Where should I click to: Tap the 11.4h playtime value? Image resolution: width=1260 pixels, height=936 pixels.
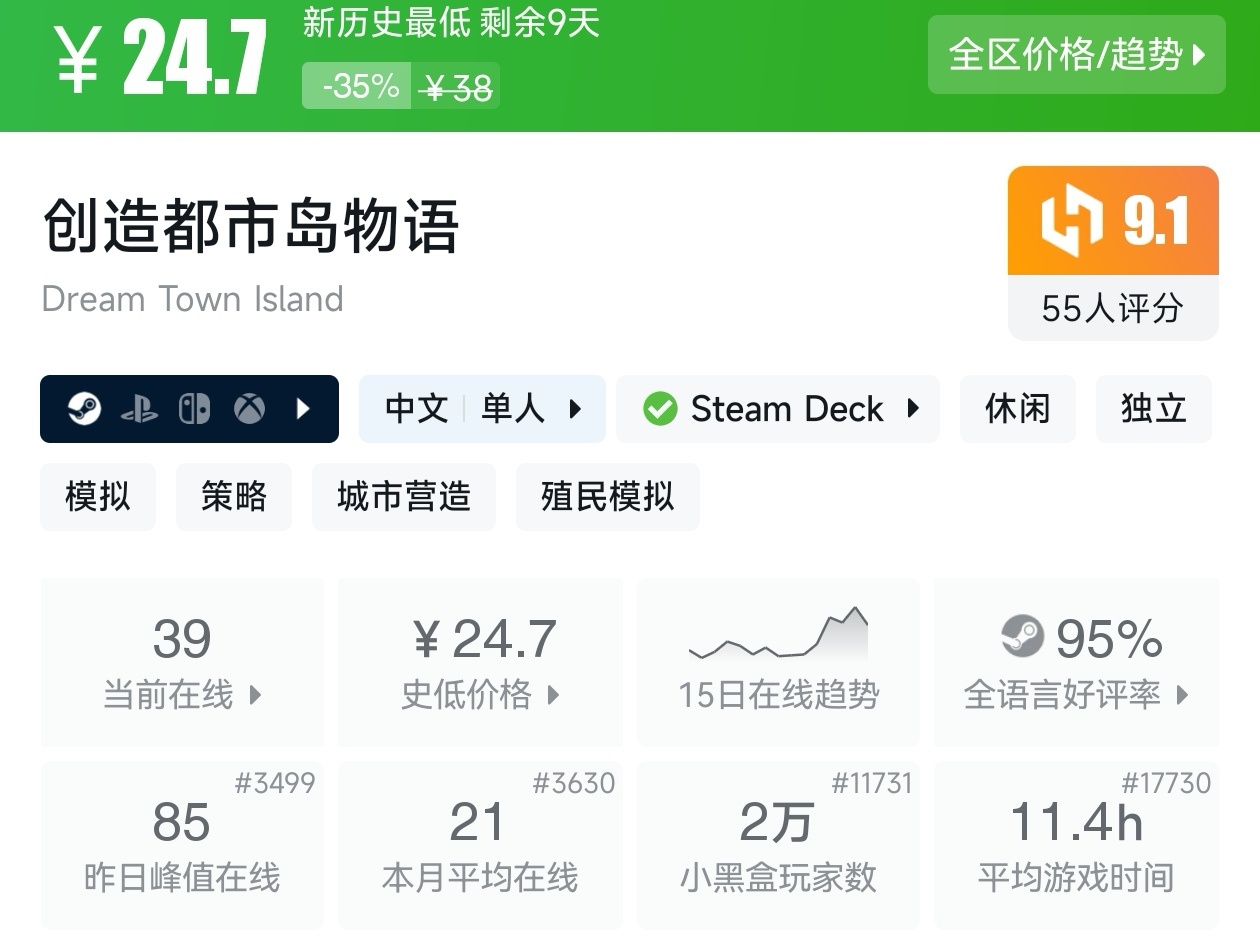coord(1076,823)
